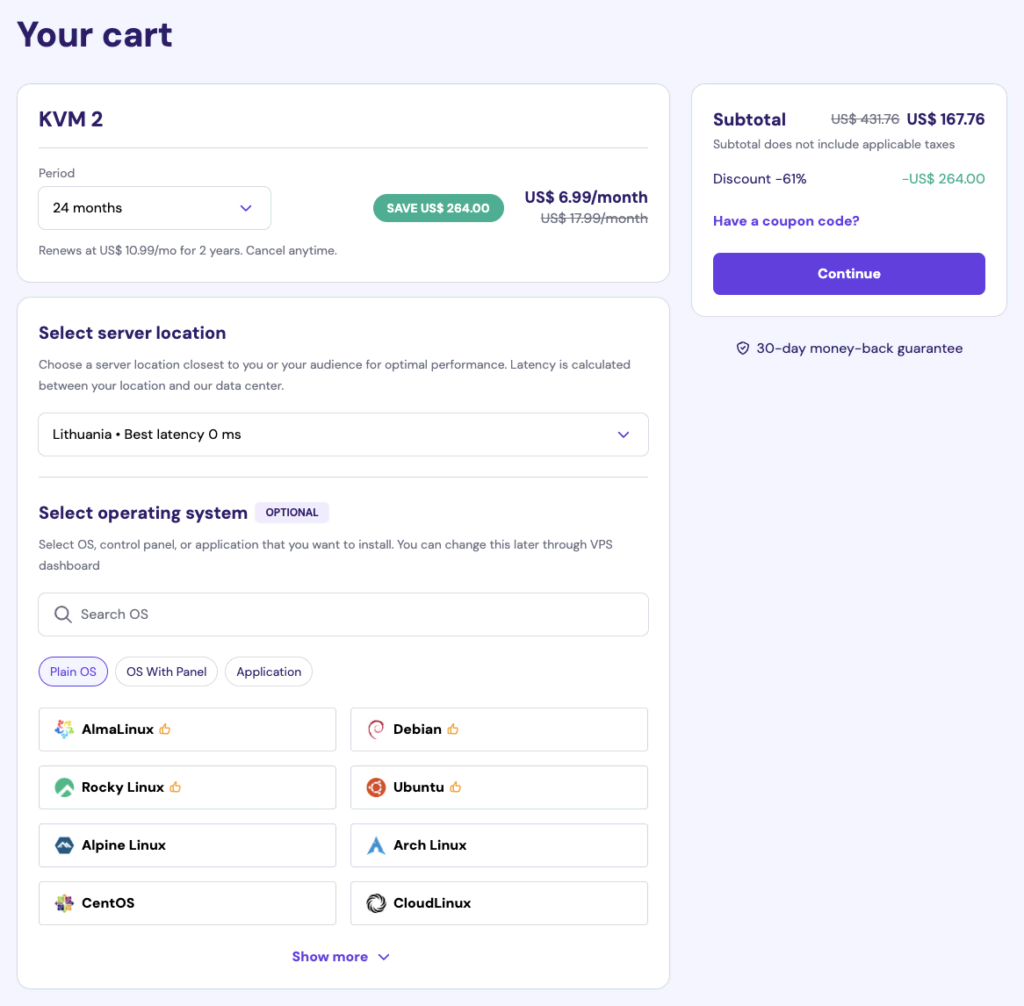Click the Arch Linux logo icon
This screenshot has width=1024, height=1006.
pyautogui.click(x=376, y=845)
